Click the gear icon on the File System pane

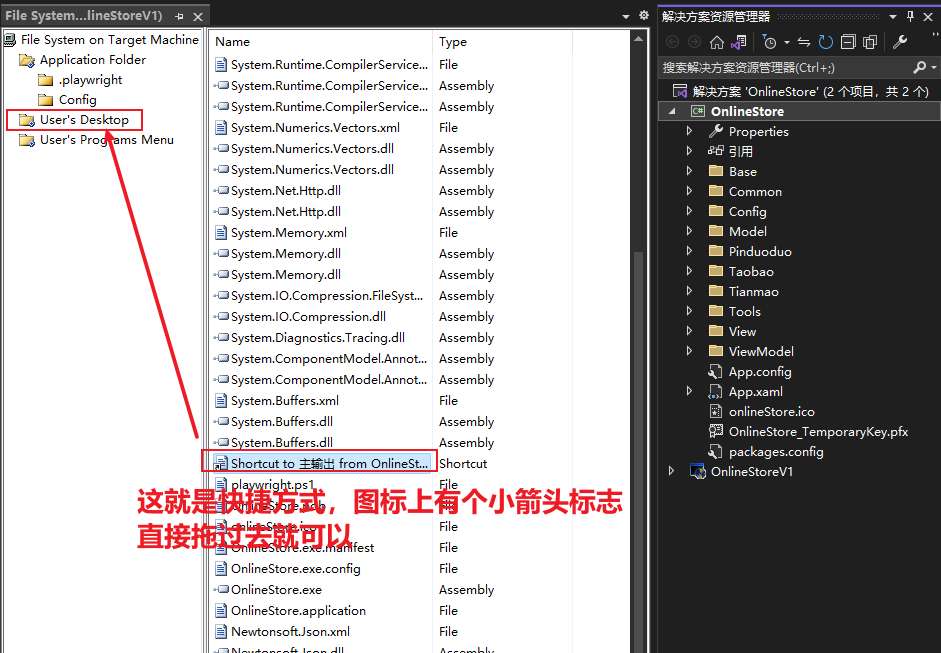643,16
